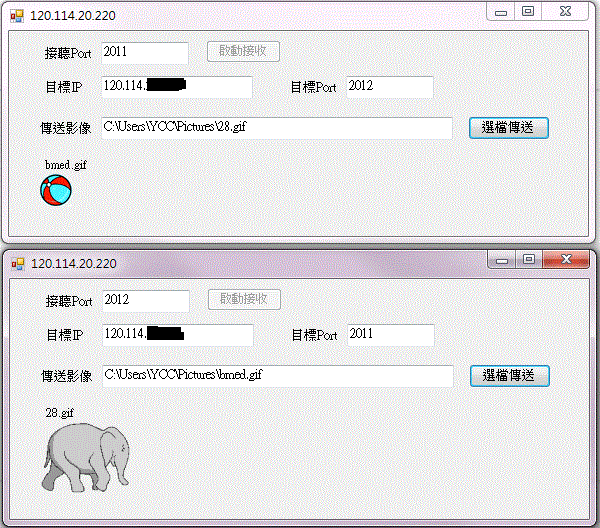Viewport: 600px width, 528px height.
Task: Click the bmed.gif filename label
Action: tap(66, 165)
